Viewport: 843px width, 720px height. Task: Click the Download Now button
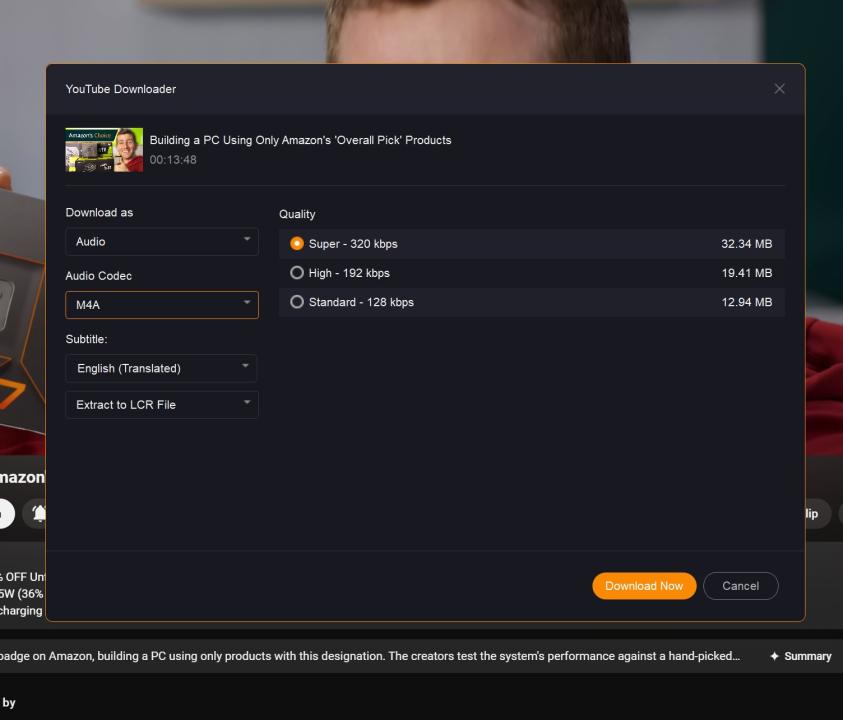[x=644, y=586]
